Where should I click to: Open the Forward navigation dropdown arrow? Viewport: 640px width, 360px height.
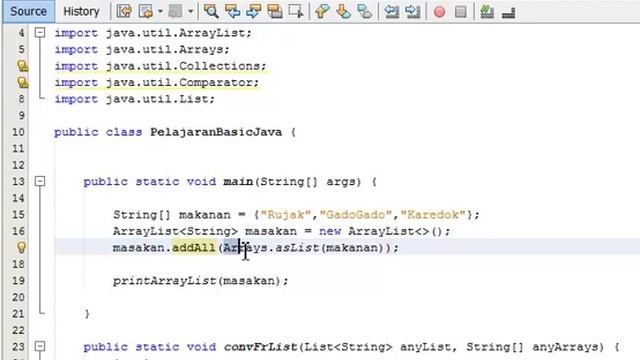pos(191,11)
